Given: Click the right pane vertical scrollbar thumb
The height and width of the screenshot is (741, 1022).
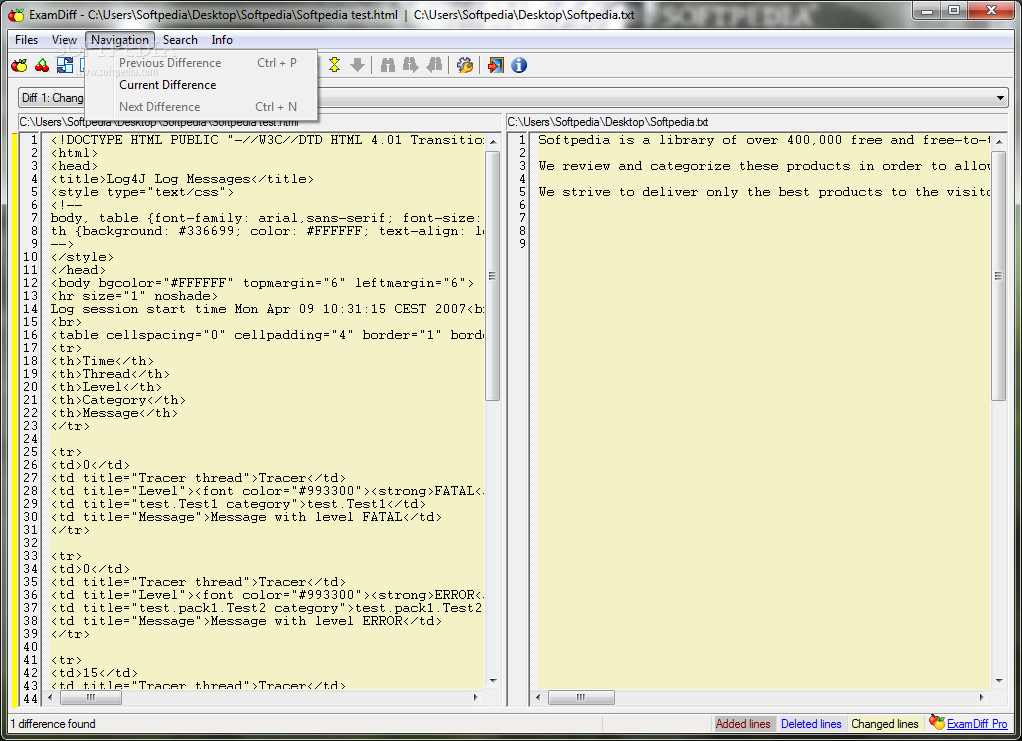Looking at the screenshot, I should pyautogui.click(x=999, y=276).
